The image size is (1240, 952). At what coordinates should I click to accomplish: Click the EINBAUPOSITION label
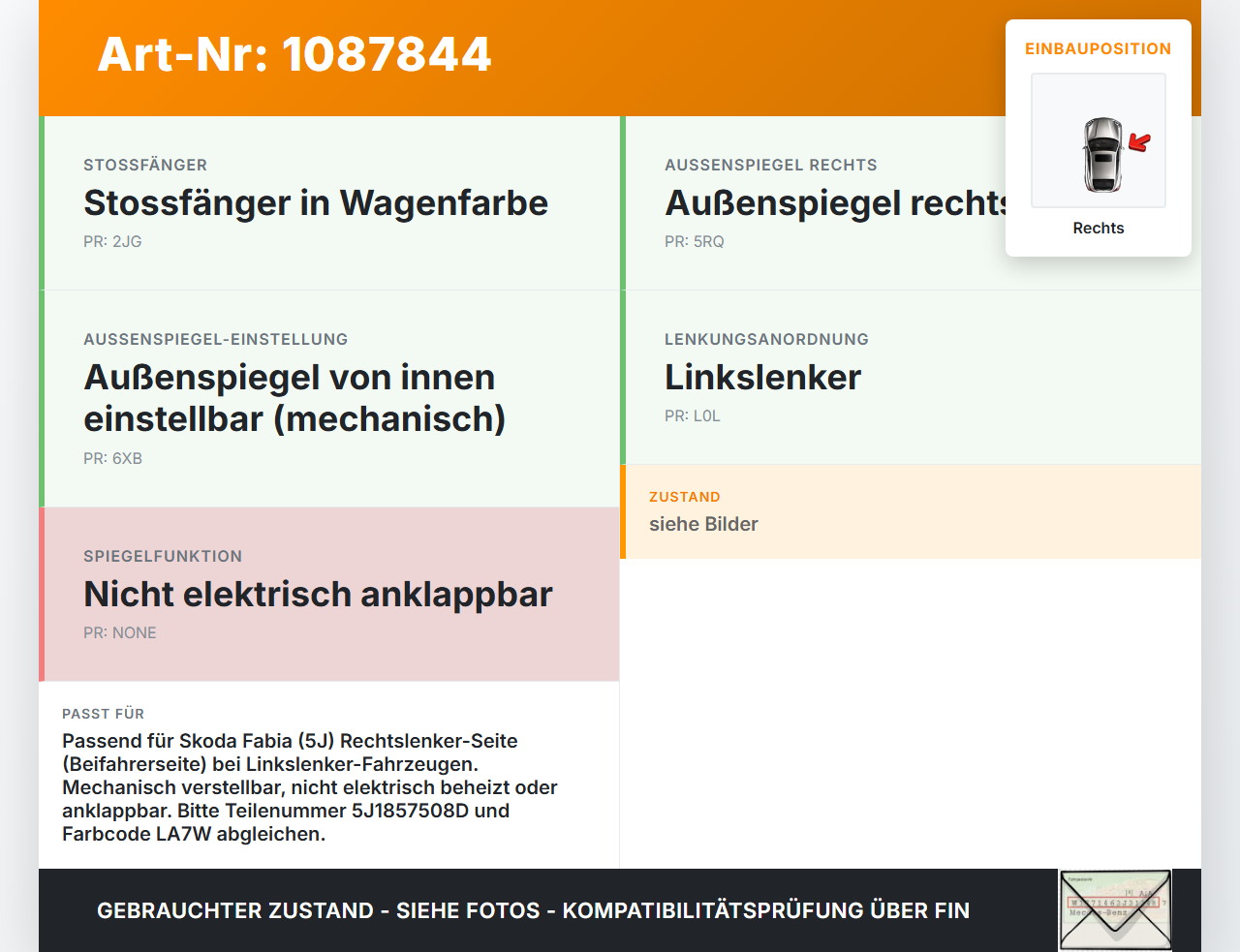click(1099, 48)
